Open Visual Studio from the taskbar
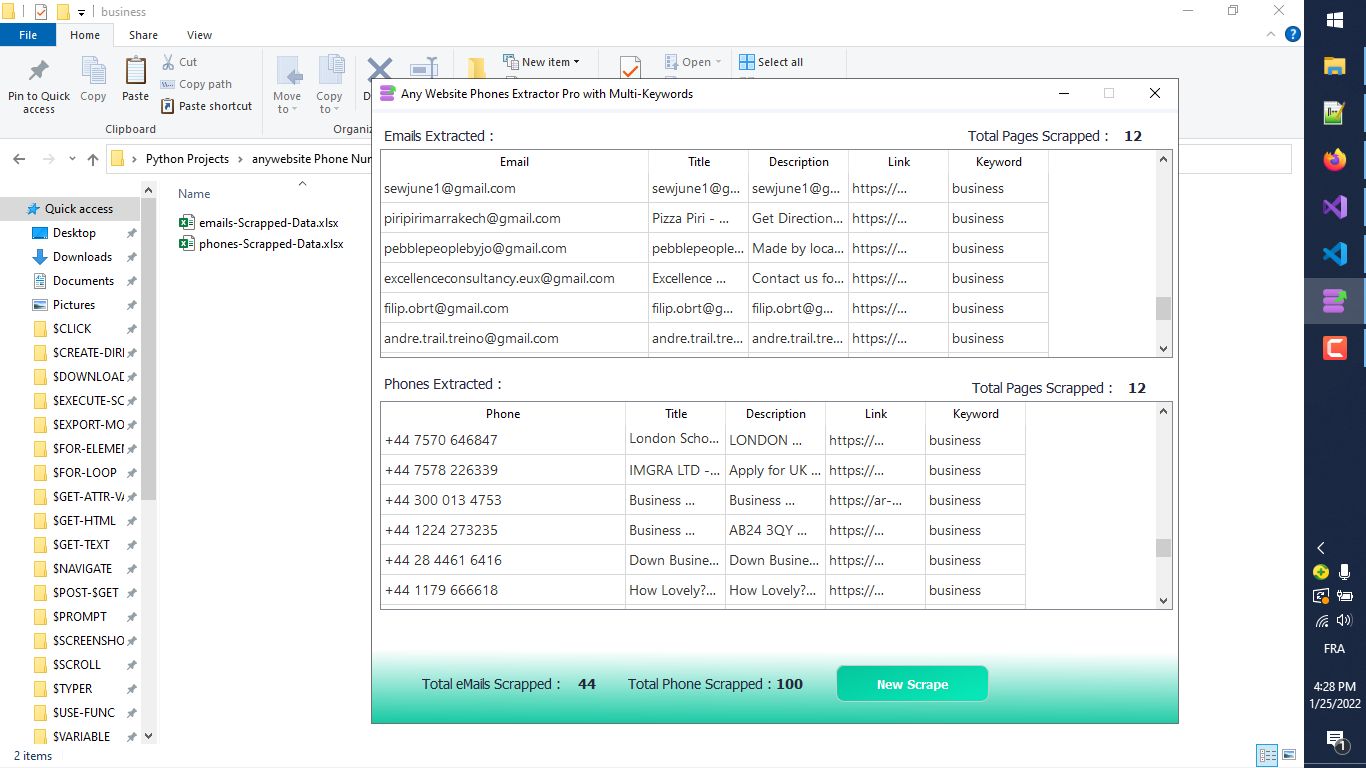 1335,207
